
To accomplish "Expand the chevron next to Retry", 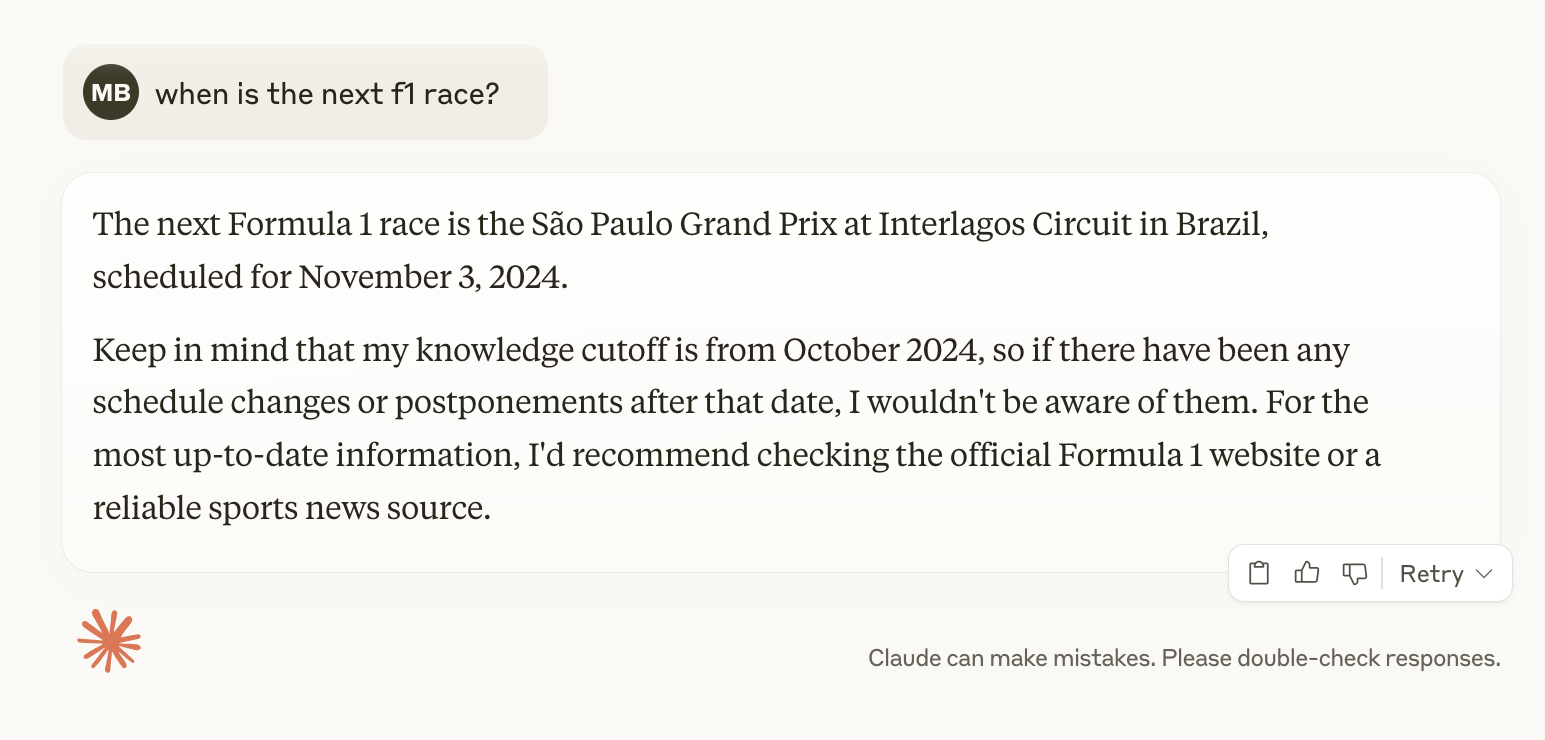I will (x=1484, y=574).
